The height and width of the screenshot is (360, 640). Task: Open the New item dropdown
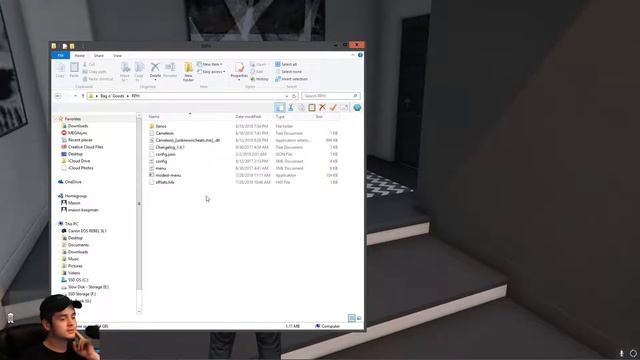[x=210, y=64]
